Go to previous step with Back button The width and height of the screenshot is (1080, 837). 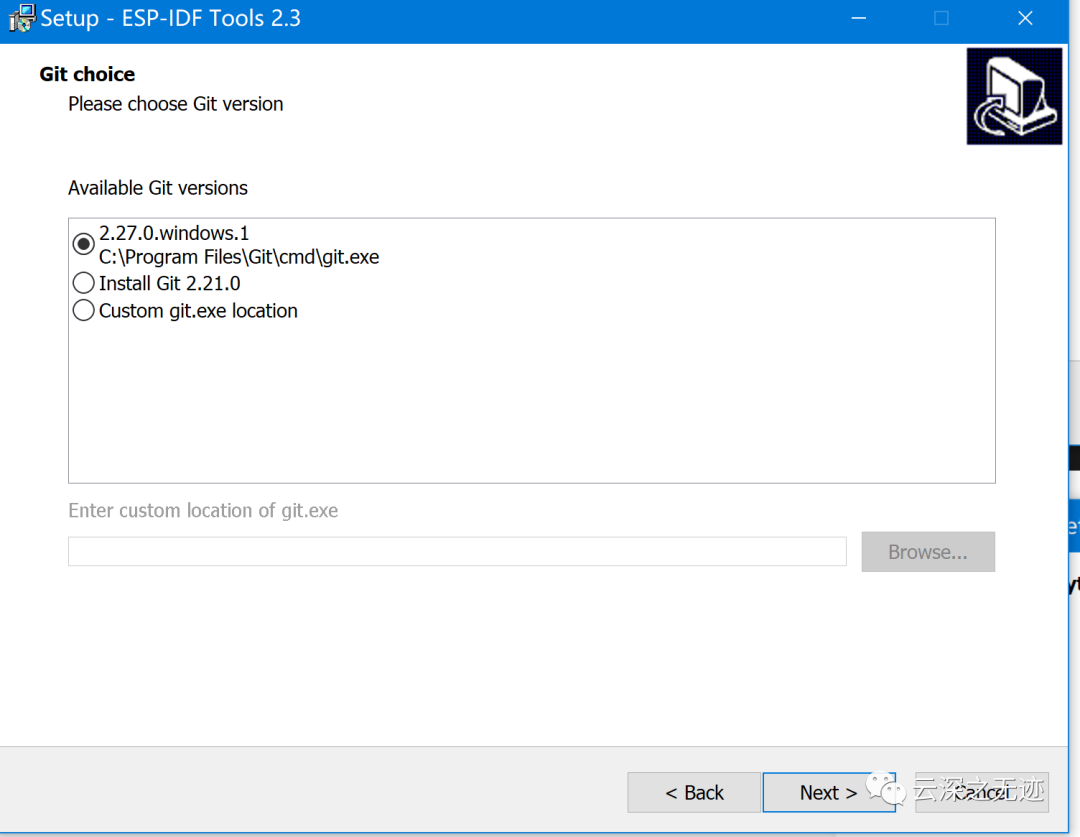click(x=694, y=792)
